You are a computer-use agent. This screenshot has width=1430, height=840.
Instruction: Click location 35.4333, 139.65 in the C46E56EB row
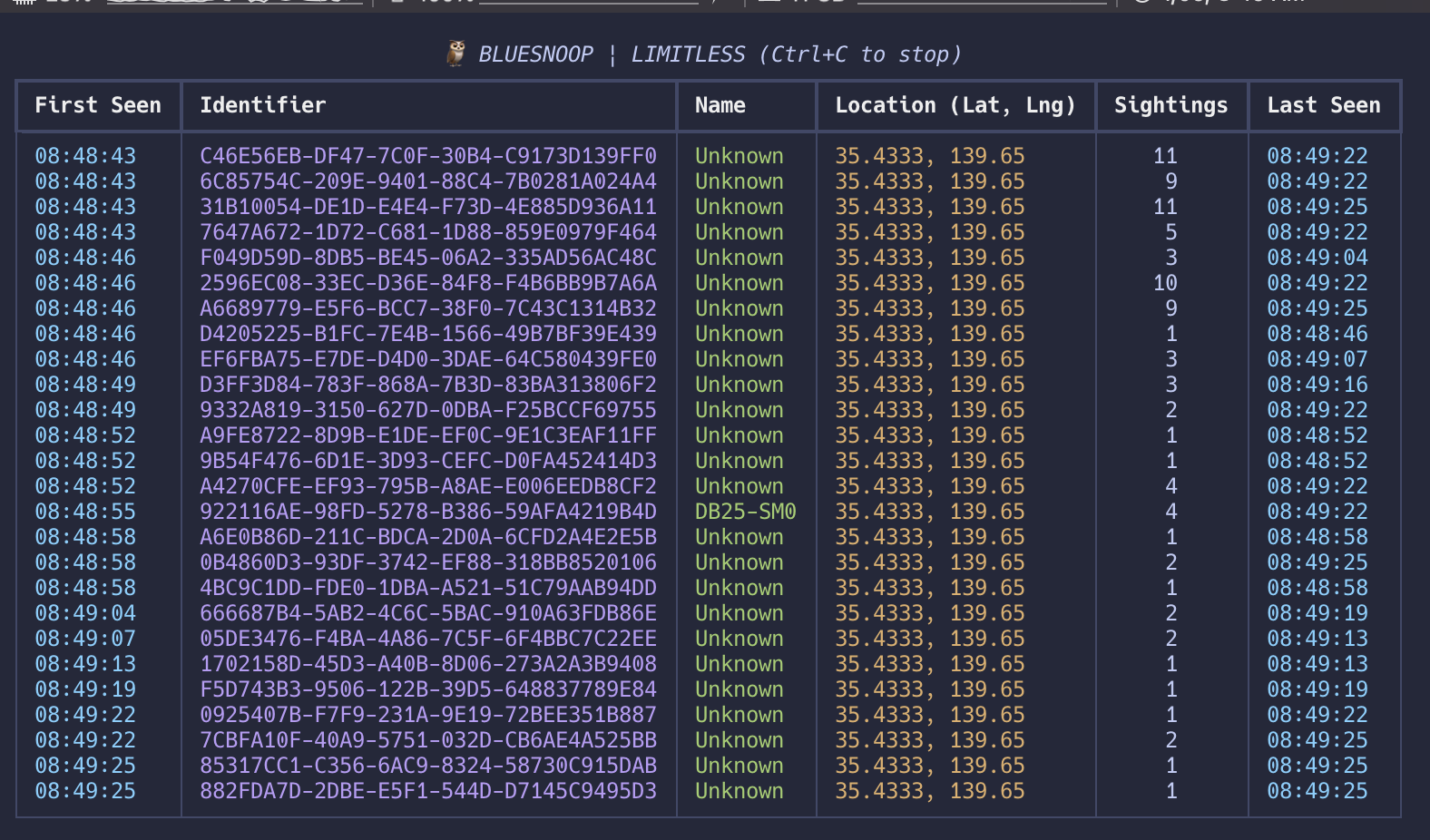point(930,156)
